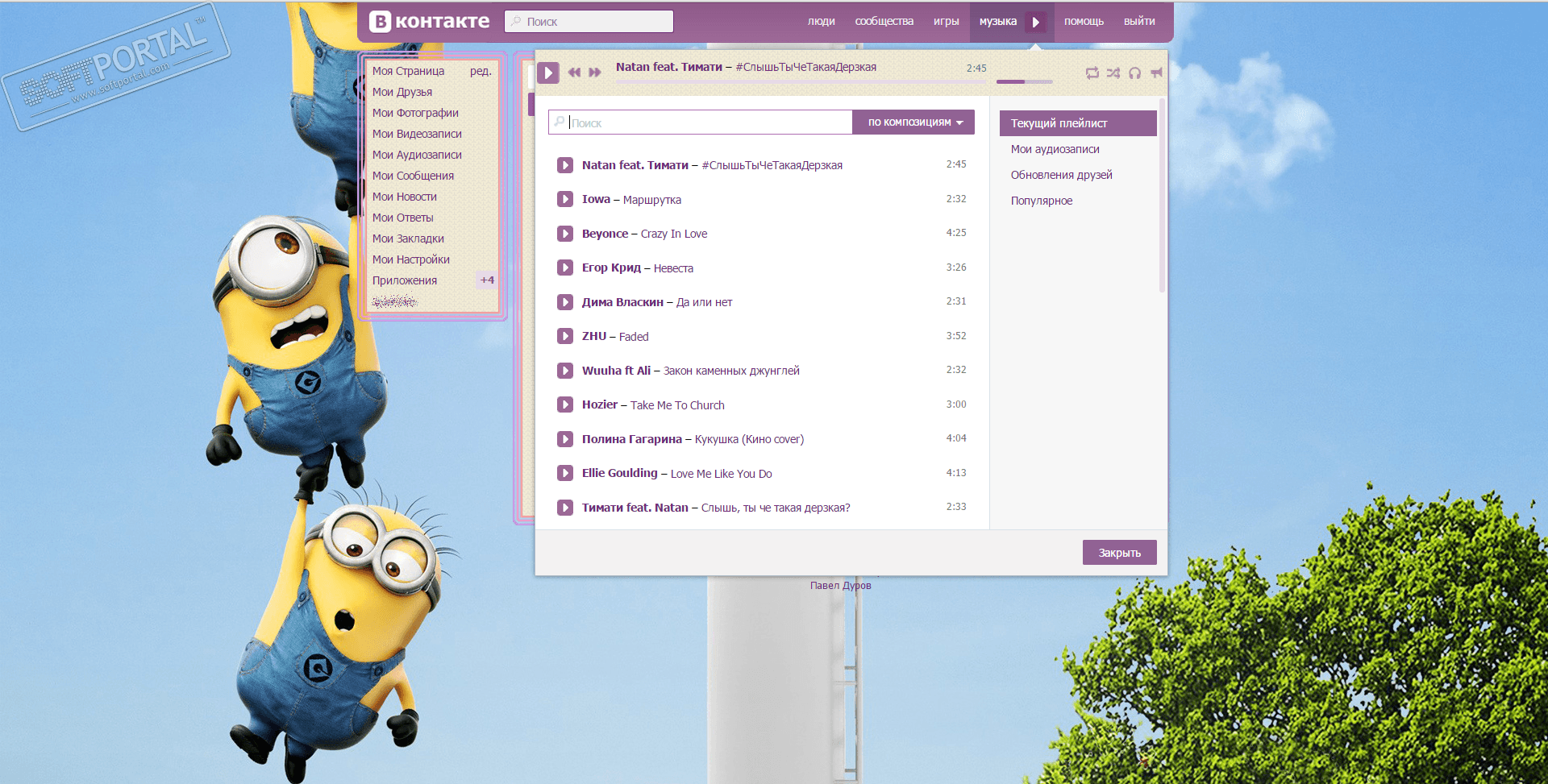
Task: Open the 'по композициям' search filter dropdown
Action: (913, 122)
